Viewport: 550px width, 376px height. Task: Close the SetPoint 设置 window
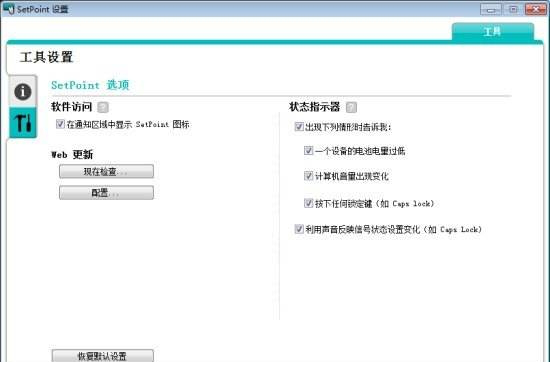pos(536,9)
